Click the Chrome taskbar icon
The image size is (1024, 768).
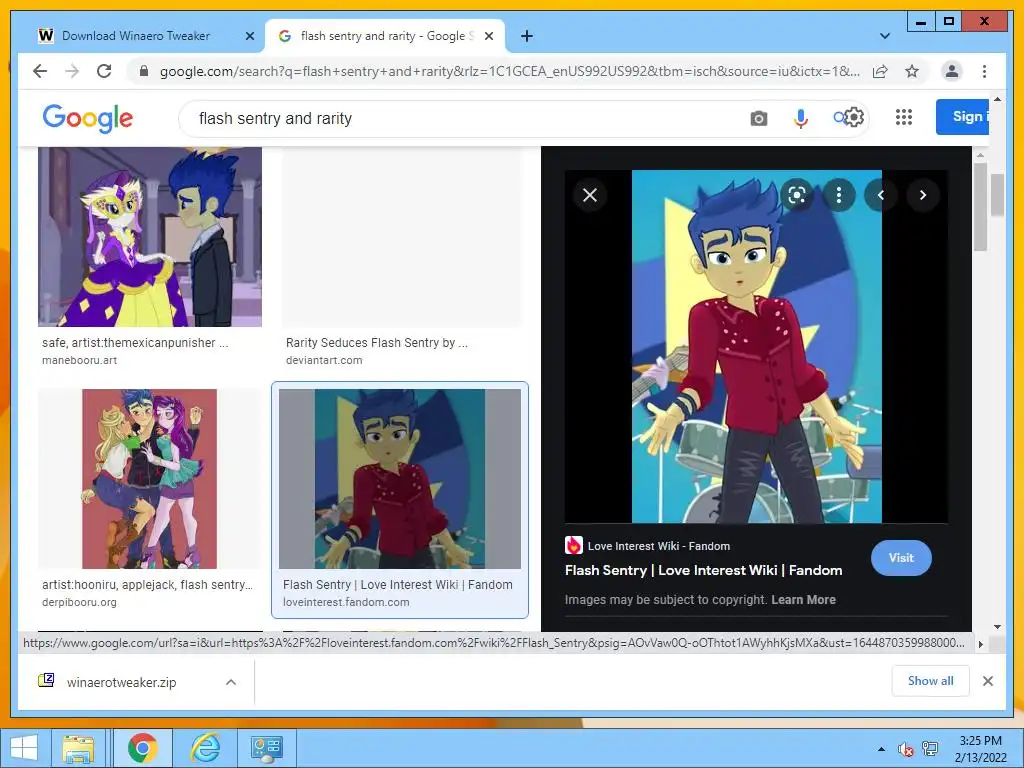[x=142, y=748]
